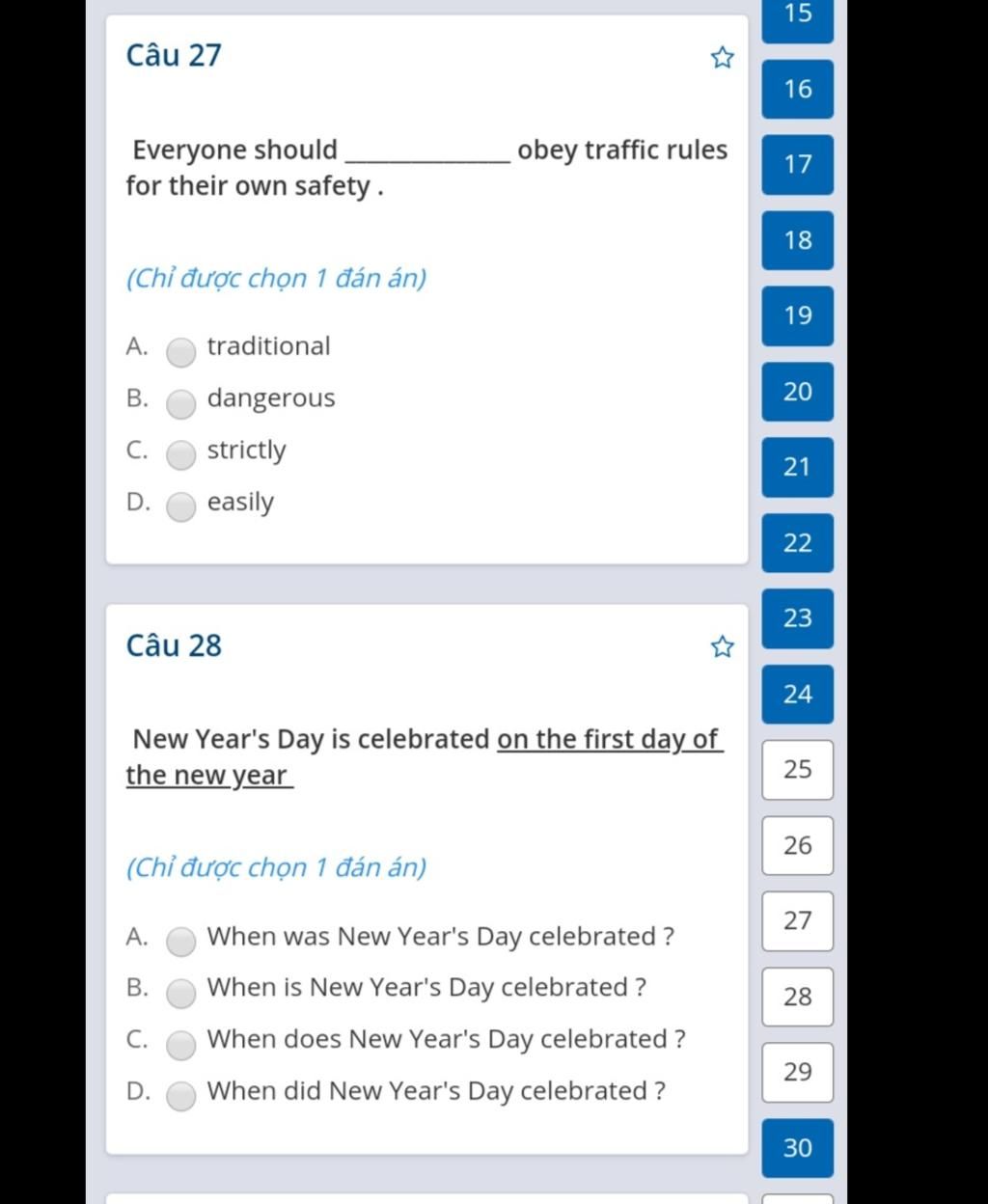Screen dimensions: 988x1204
Task: Choose 'When was New Year's Day celebrated ?'
Action: (x=180, y=943)
